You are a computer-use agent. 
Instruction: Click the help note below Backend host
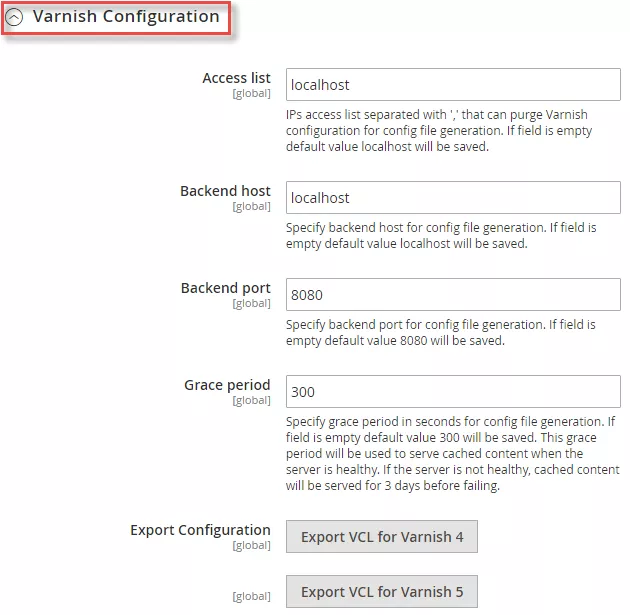tap(440, 236)
